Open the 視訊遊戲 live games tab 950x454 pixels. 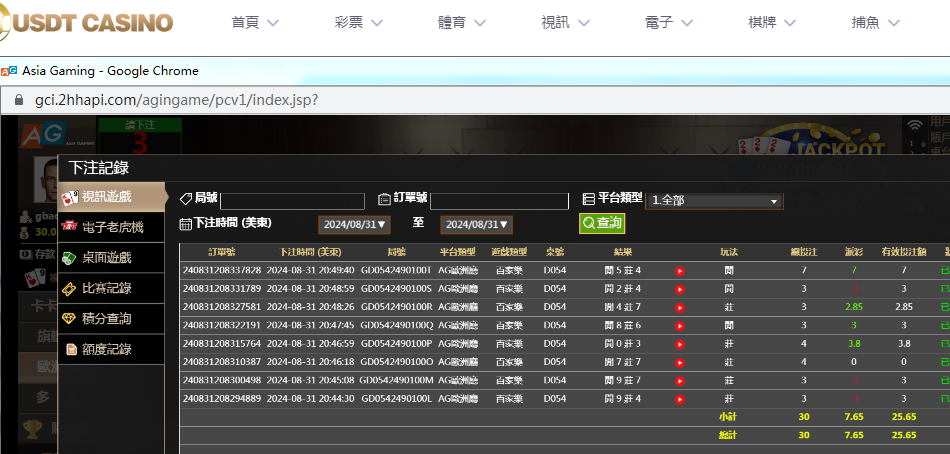(x=106, y=197)
